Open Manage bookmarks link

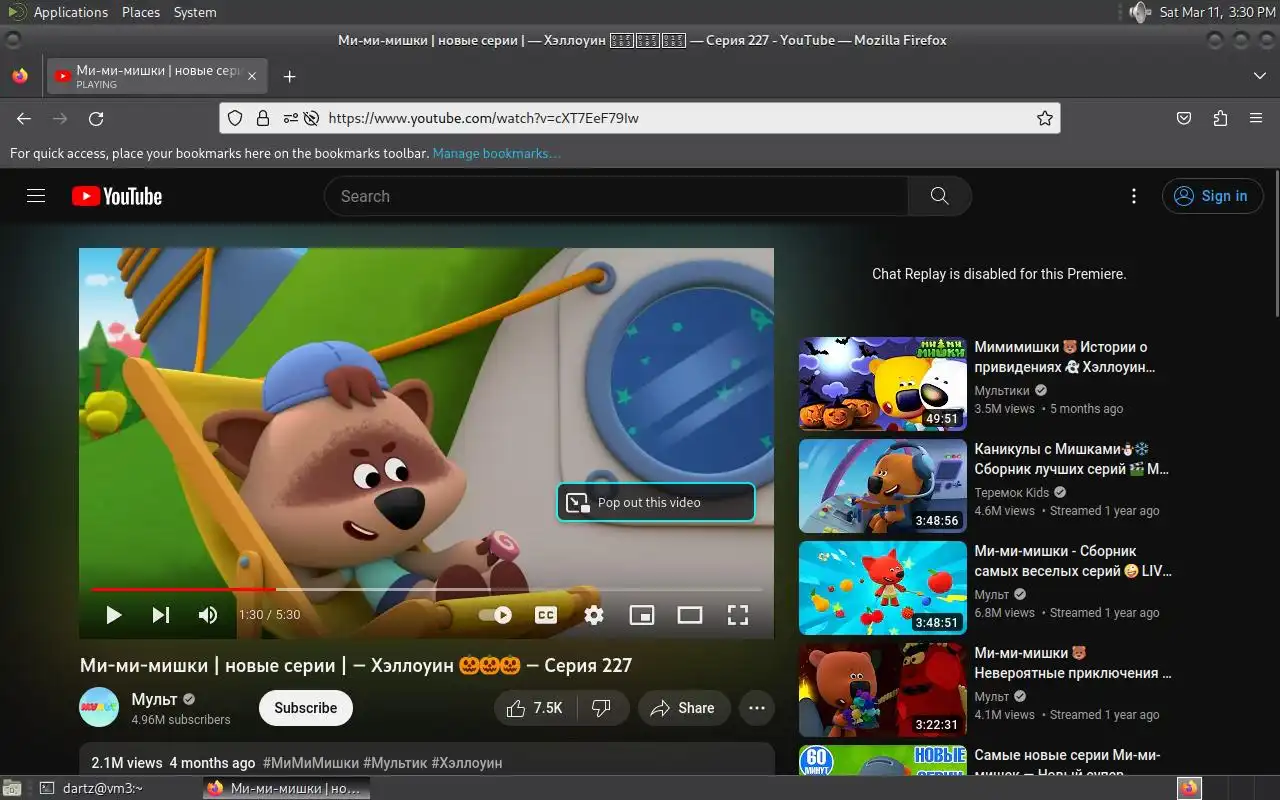pos(496,153)
